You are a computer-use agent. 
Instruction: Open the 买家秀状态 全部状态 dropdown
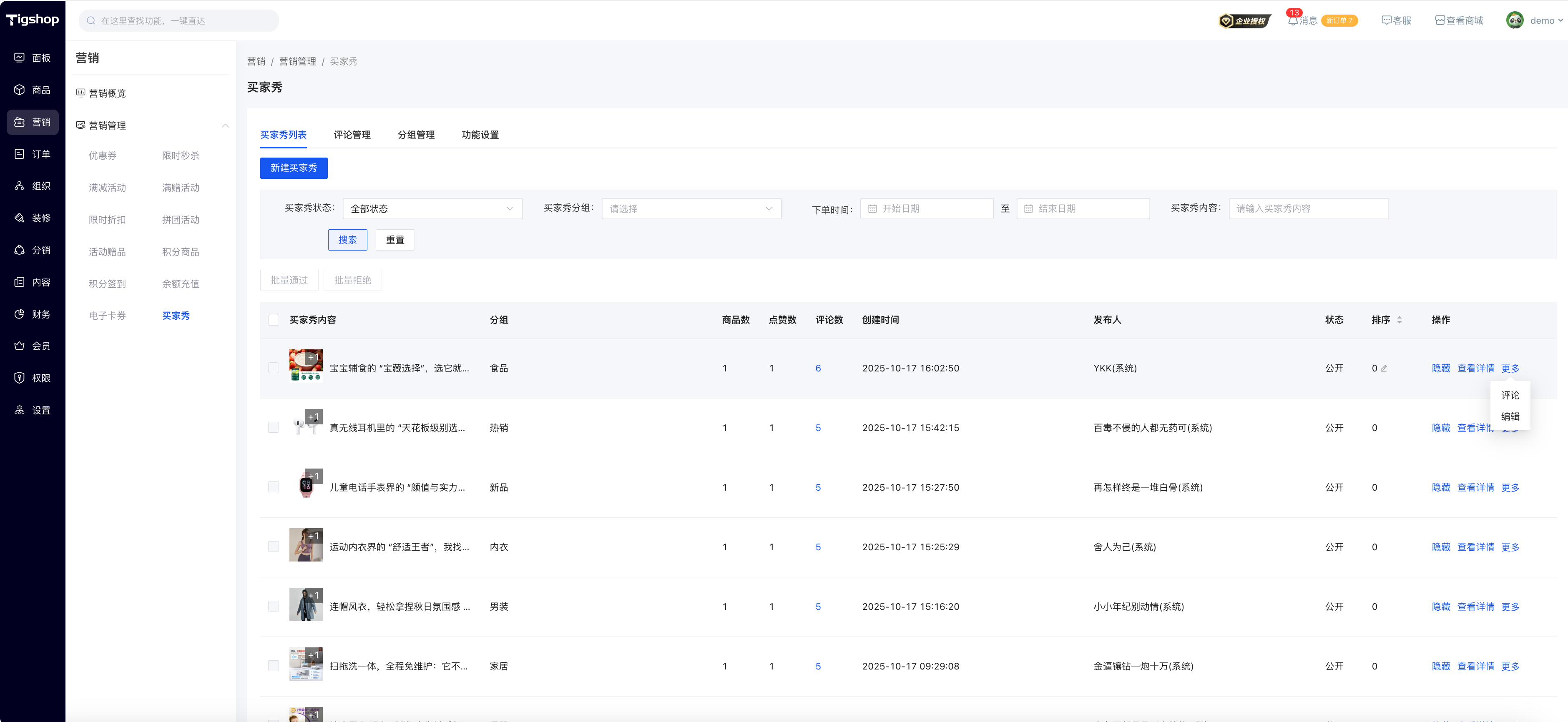[x=432, y=208]
